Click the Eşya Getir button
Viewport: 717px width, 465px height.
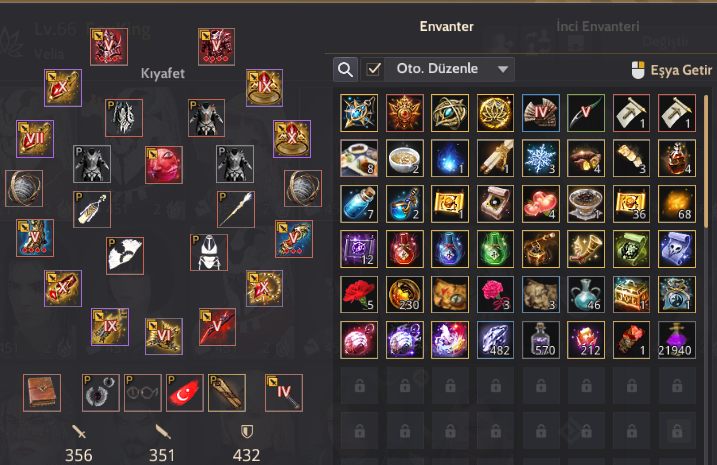click(671, 70)
